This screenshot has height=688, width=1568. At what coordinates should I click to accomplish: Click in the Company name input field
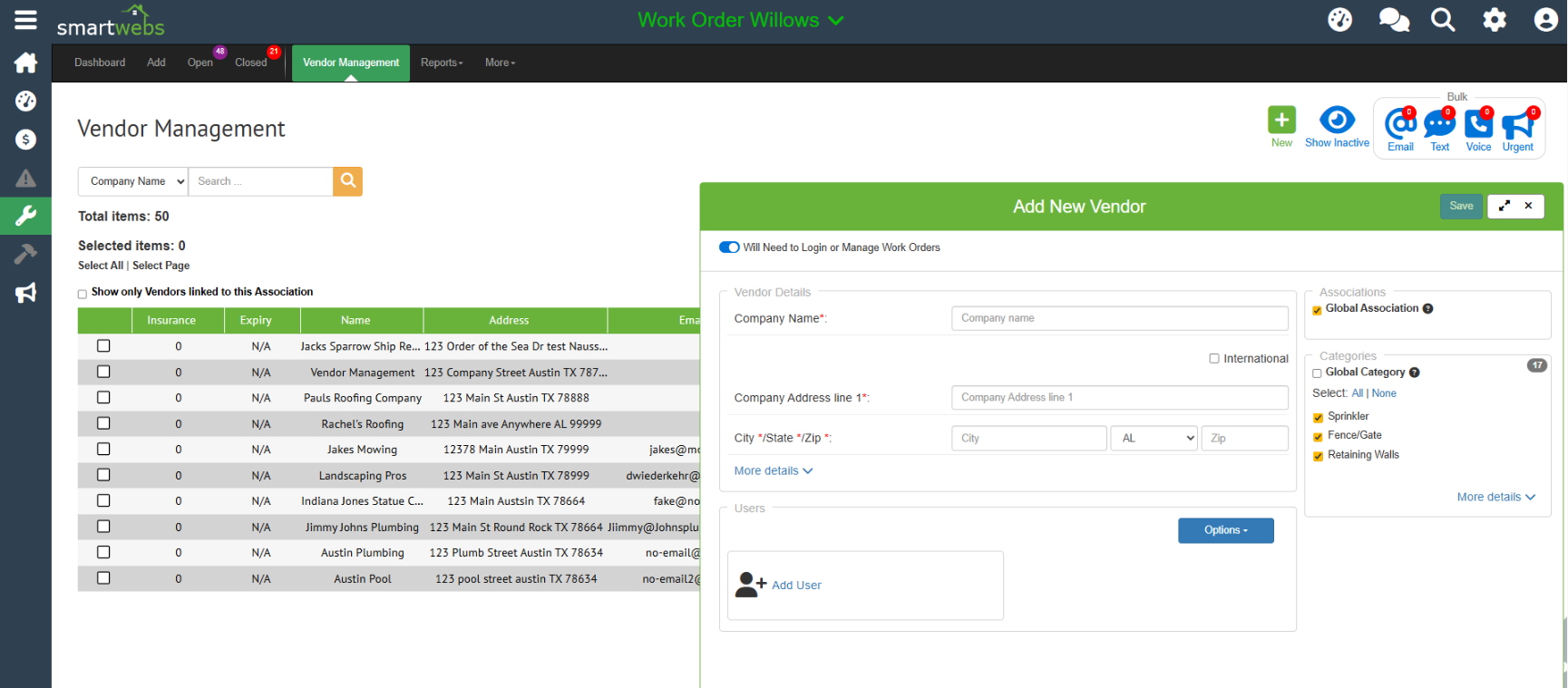[1119, 318]
